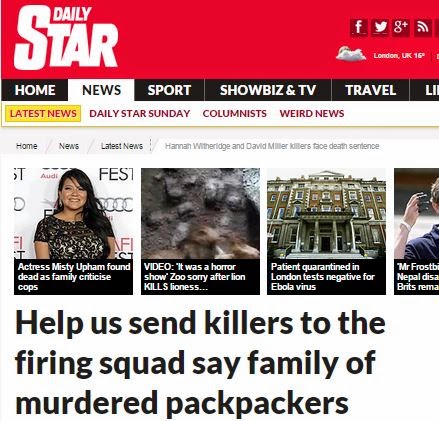The width and height of the screenshot is (439, 421).
Task: Open the Twitter bird icon
Action: click(380, 27)
